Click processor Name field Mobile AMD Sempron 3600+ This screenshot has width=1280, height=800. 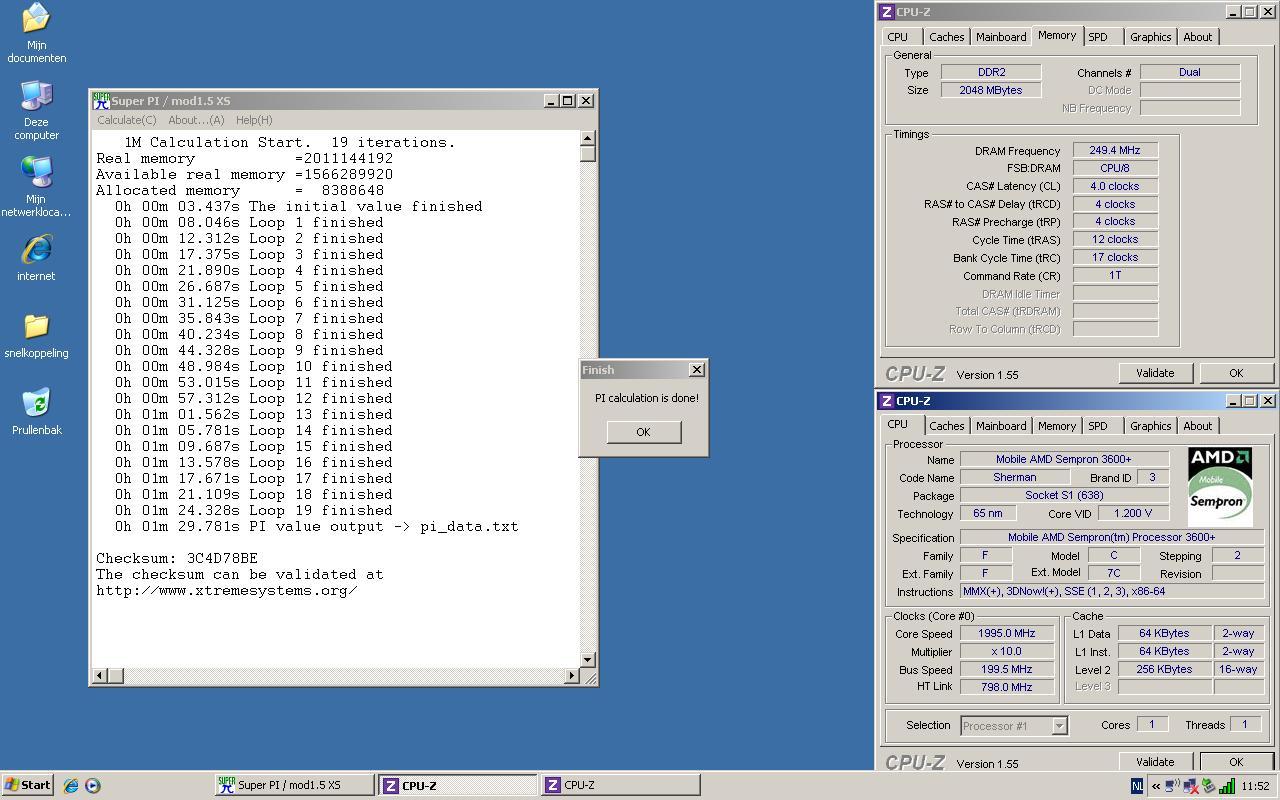[x=1064, y=459]
